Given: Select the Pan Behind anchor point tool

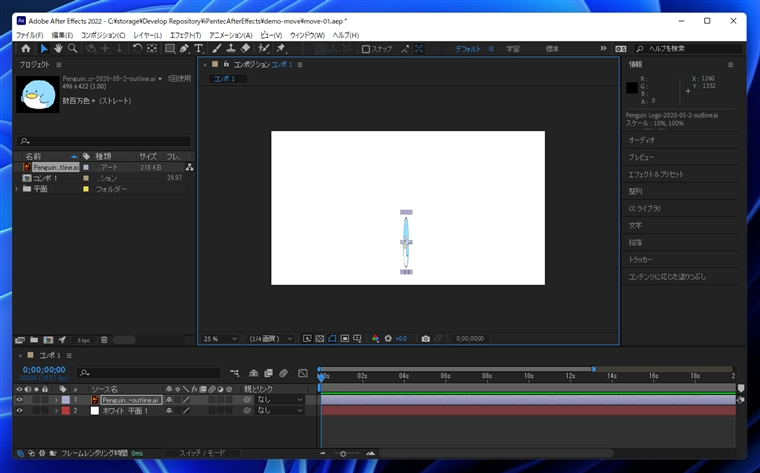Looking at the screenshot, I should (152, 48).
